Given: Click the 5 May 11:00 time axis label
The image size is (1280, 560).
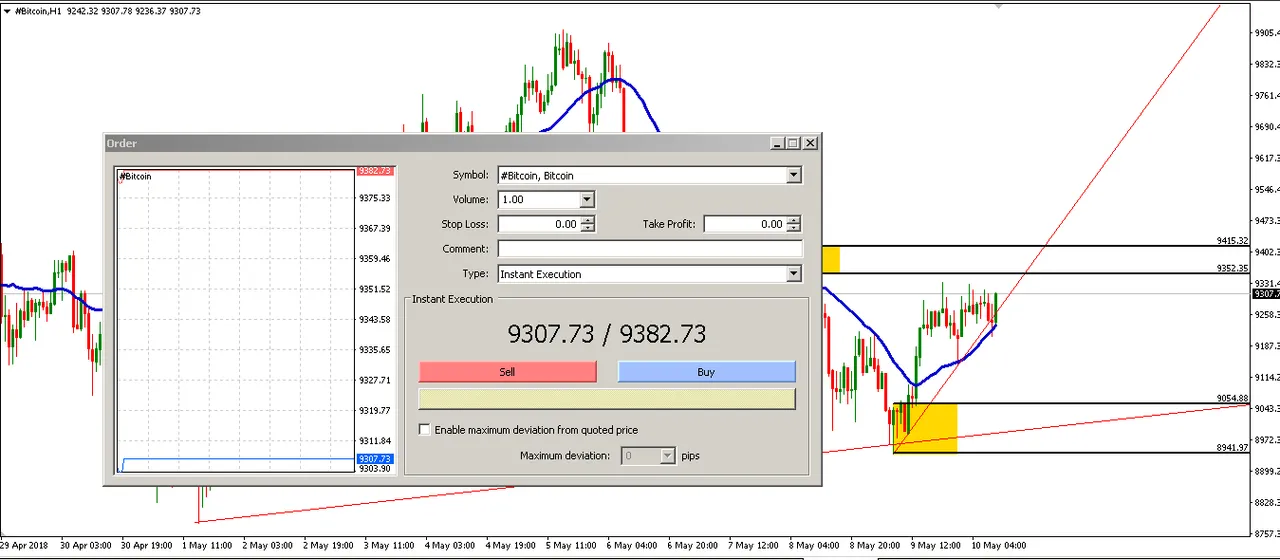Looking at the screenshot, I should (x=571, y=546).
